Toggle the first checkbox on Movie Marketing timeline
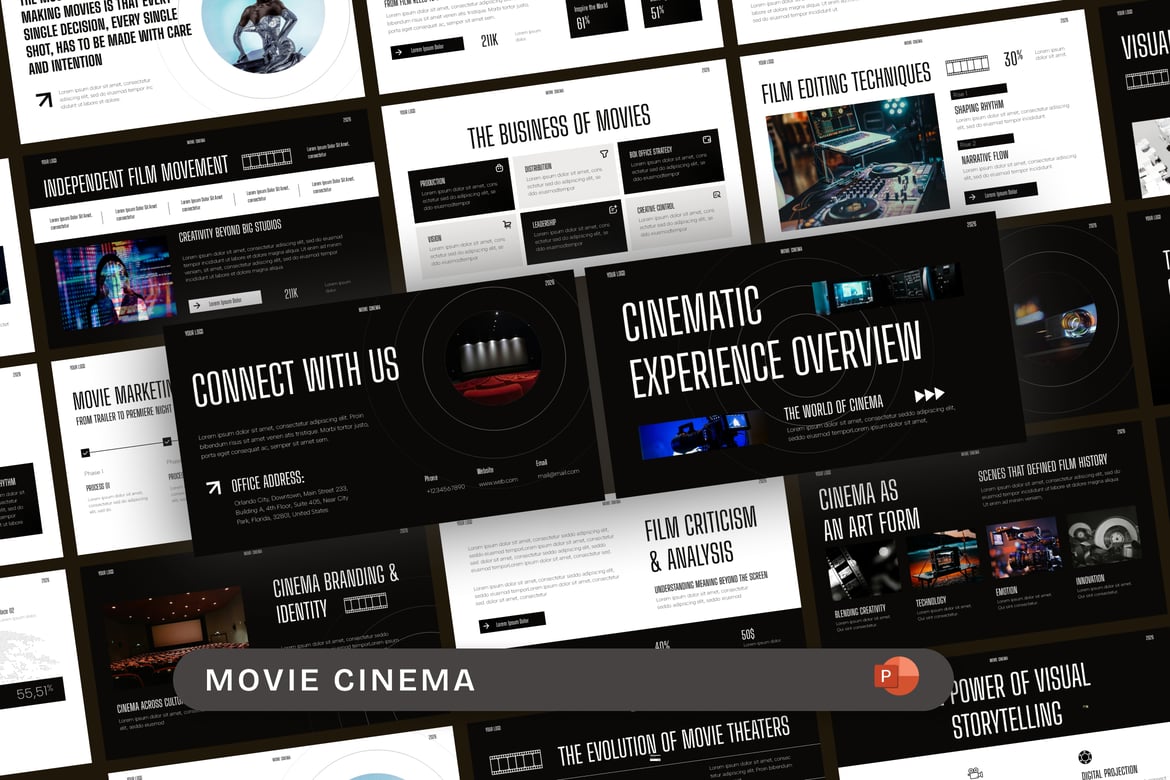1170x780 pixels. [x=85, y=452]
